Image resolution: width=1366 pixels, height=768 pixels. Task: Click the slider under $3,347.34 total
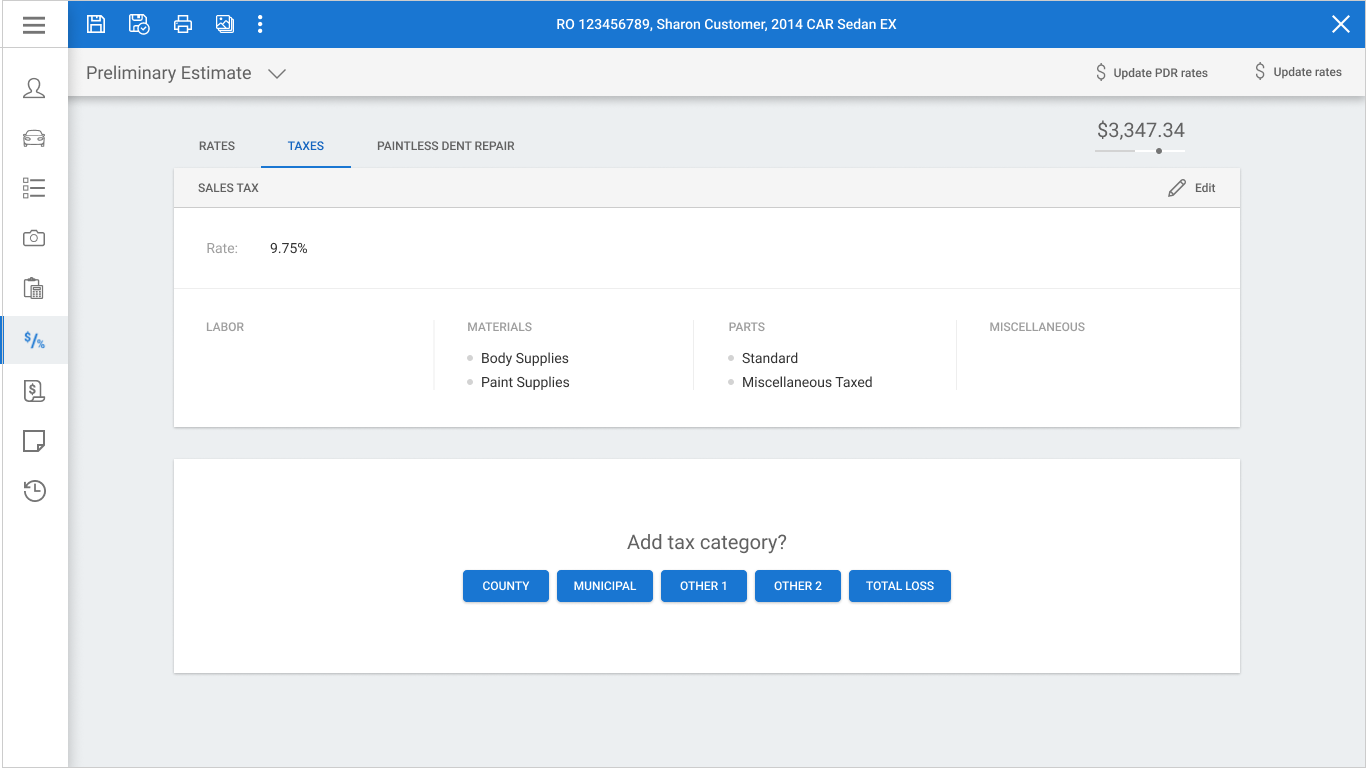pyautogui.click(x=1140, y=151)
